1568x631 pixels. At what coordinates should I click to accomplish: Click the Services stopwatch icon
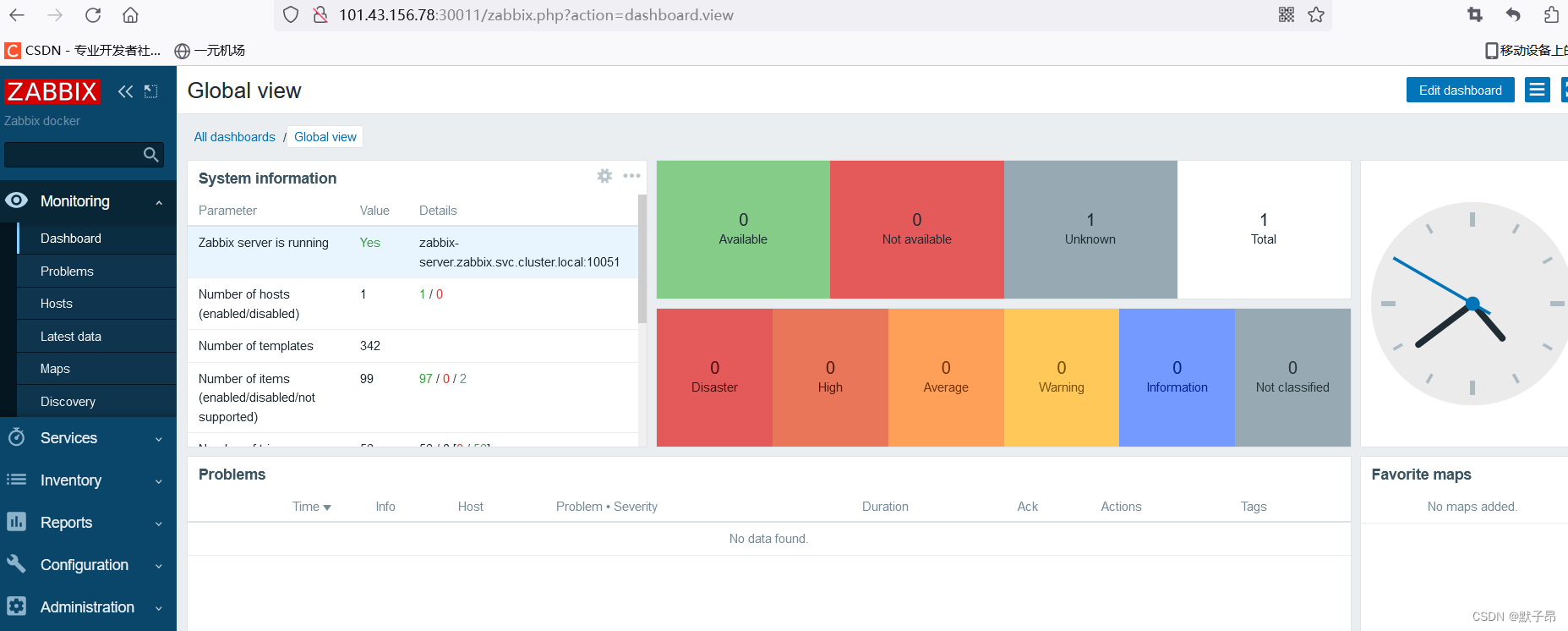[x=16, y=437]
